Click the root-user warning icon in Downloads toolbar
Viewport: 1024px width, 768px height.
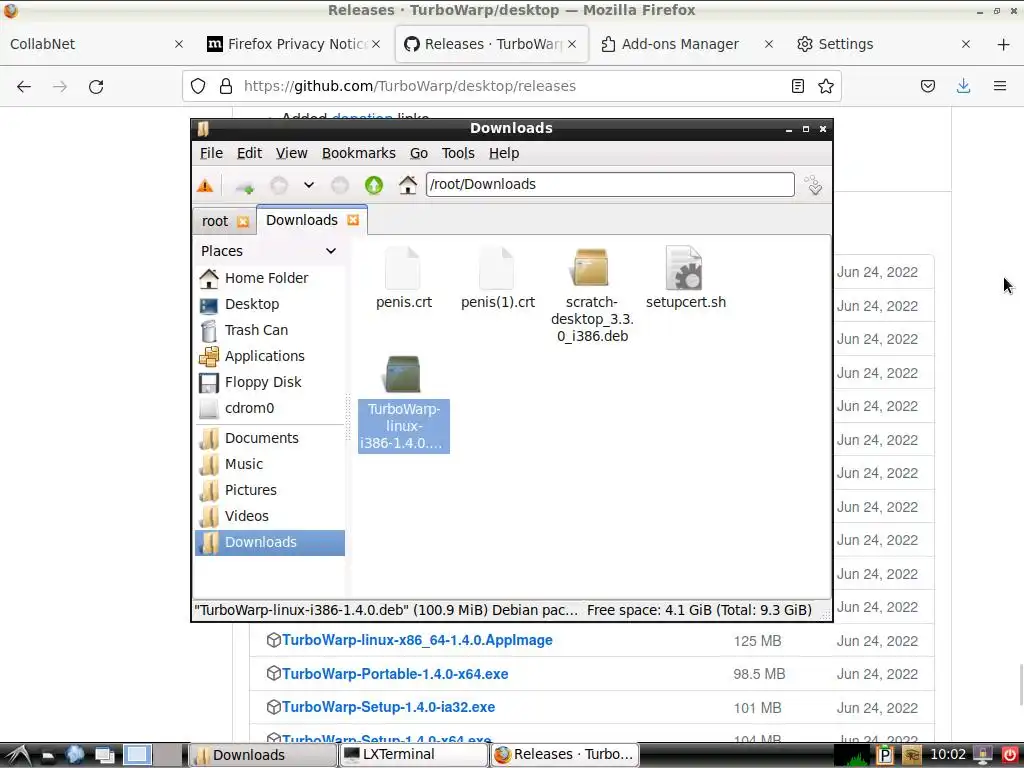[x=205, y=185]
